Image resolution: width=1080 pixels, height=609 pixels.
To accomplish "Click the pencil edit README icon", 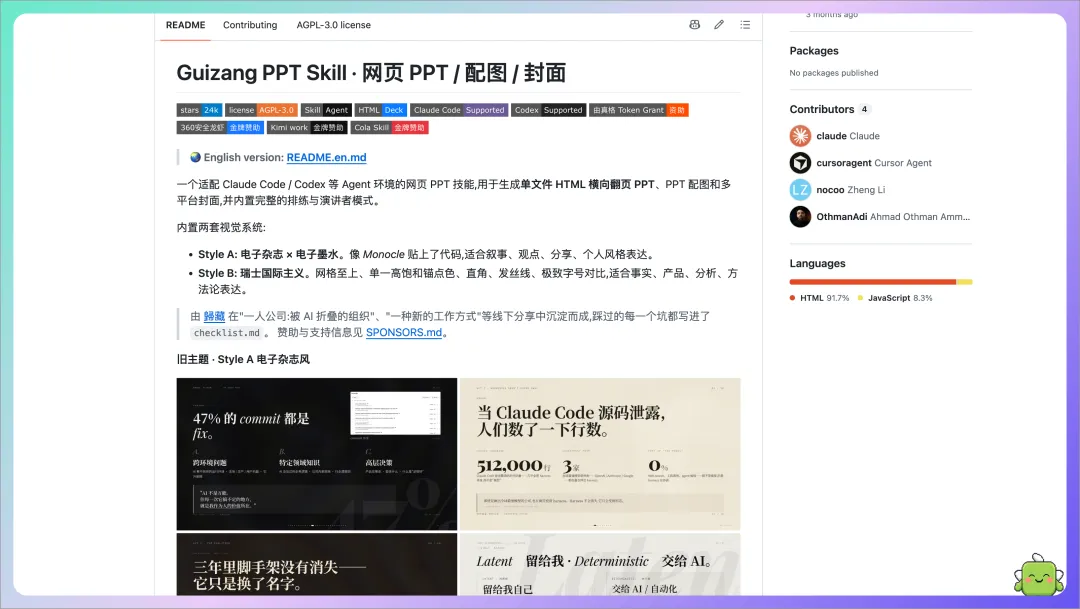I will (x=719, y=25).
